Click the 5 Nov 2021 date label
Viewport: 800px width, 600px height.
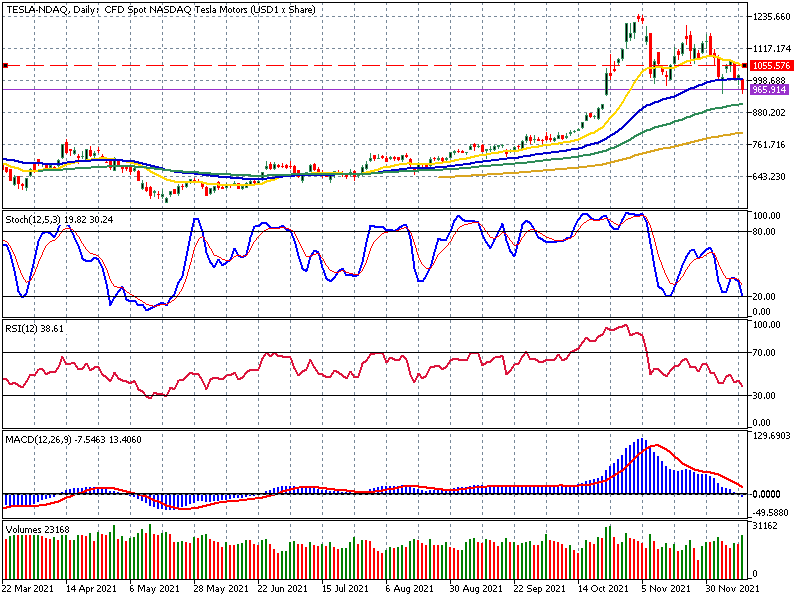click(x=666, y=589)
